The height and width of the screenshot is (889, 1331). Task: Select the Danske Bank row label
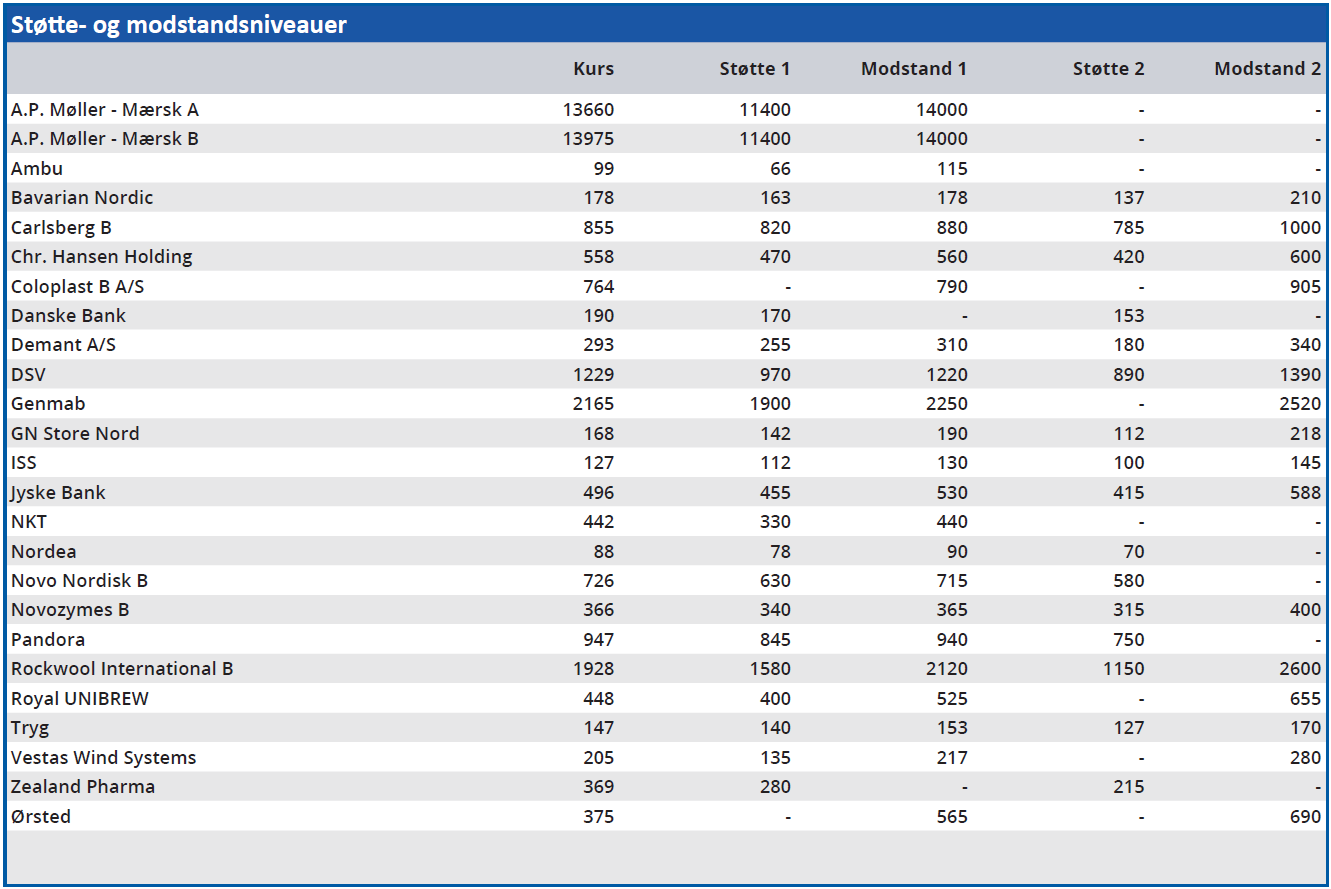tap(68, 316)
